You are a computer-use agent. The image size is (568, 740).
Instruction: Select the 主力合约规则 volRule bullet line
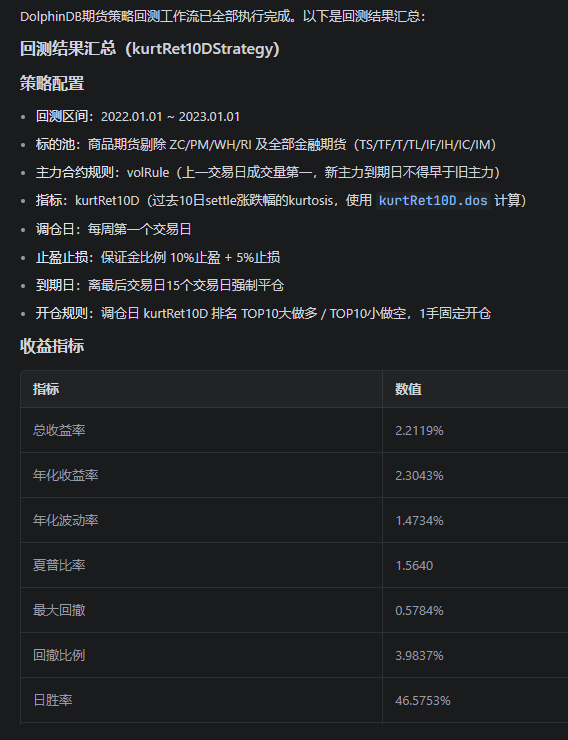click(268, 172)
